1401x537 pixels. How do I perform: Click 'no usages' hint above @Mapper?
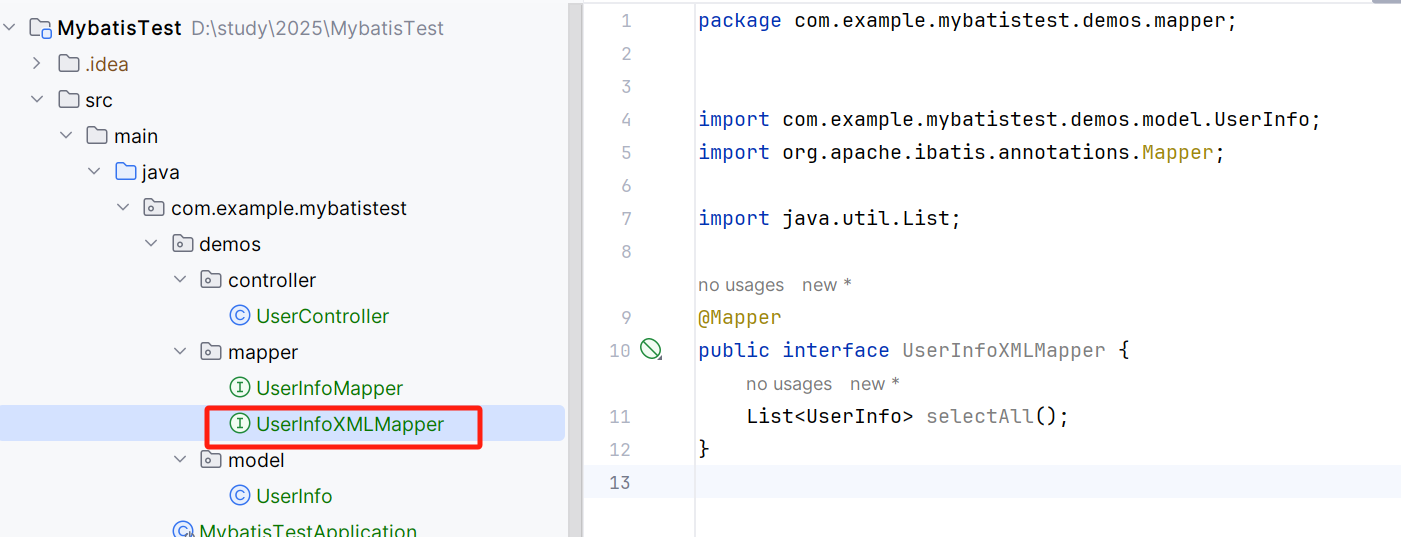click(x=741, y=285)
